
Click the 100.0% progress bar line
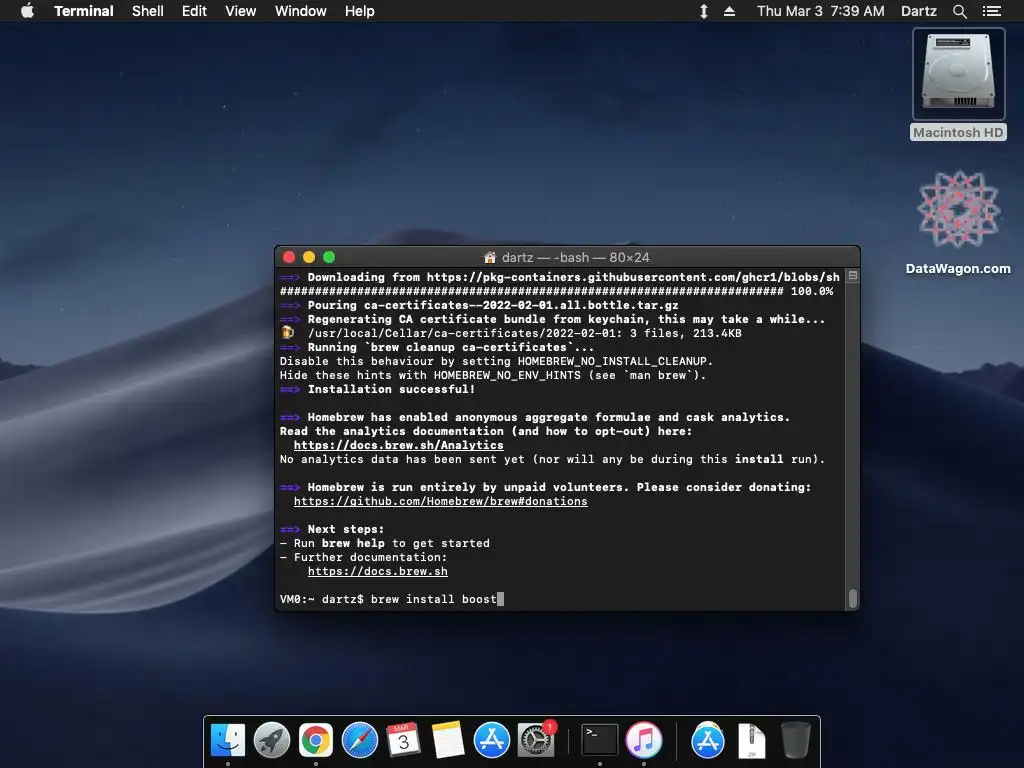point(556,291)
